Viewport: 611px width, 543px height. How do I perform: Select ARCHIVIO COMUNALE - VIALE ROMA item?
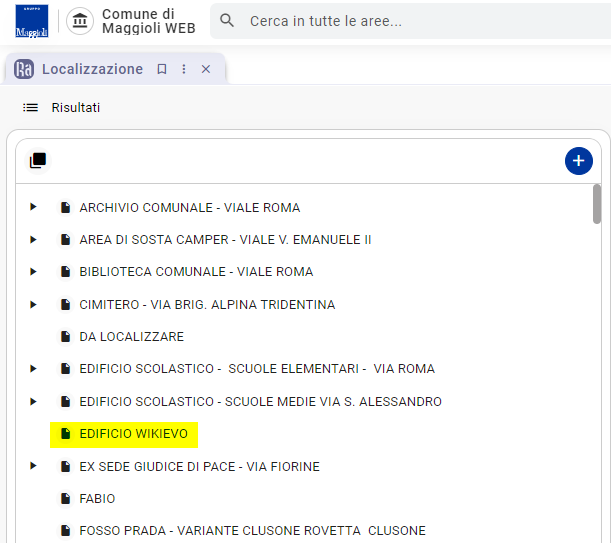[x=190, y=207]
